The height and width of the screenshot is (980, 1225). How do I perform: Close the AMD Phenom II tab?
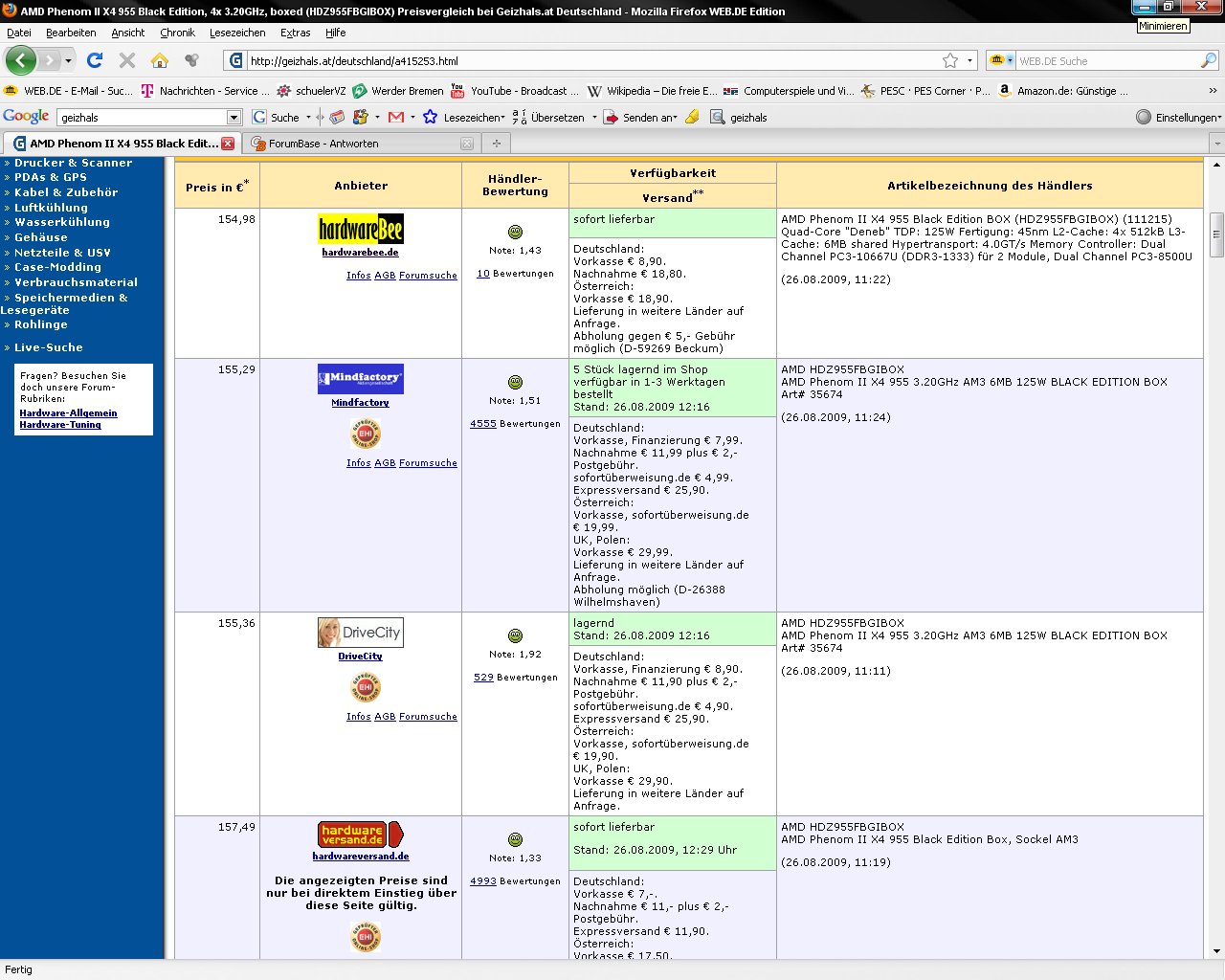coord(228,144)
